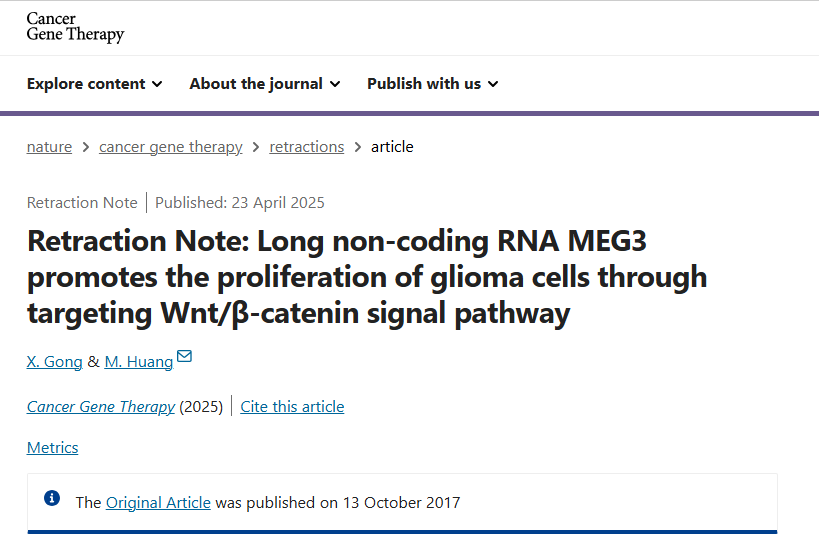Expand the Publish with us chevron
The height and width of the screenshot is (557, 819).
493,84
